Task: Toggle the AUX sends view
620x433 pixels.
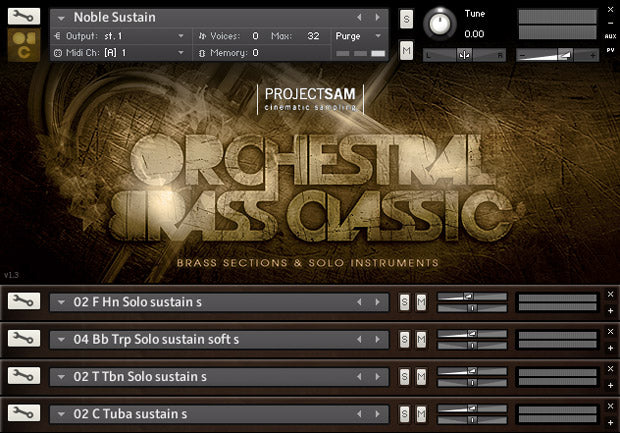Action: [611, 36]
